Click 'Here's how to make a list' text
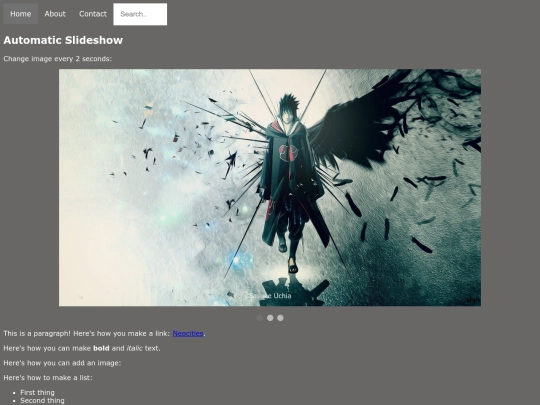 [48, 378]
